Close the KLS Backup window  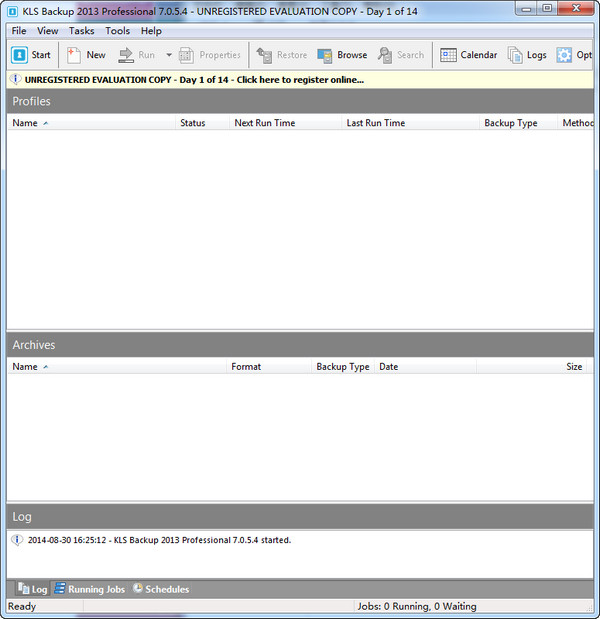click(576, 8)
